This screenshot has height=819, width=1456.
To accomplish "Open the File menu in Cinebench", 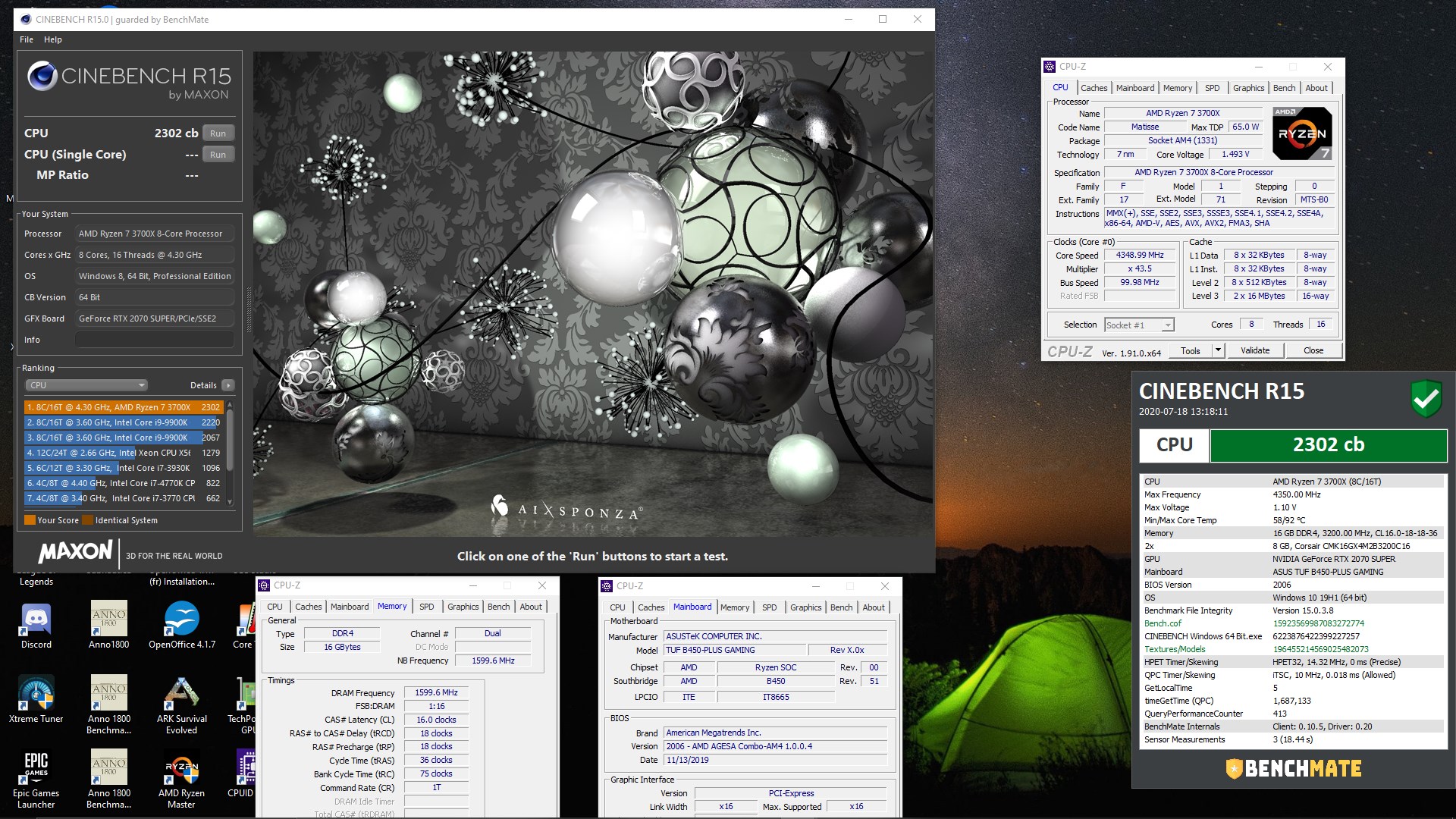I will pos(27,39).
